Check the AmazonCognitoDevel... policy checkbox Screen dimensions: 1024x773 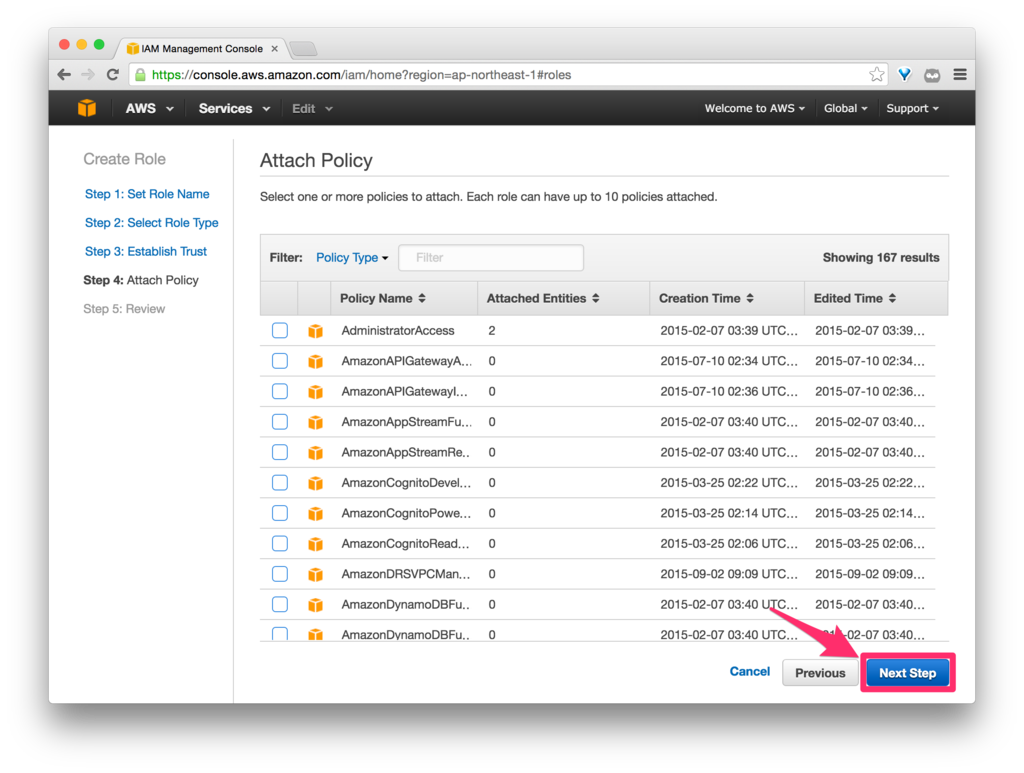280,482
